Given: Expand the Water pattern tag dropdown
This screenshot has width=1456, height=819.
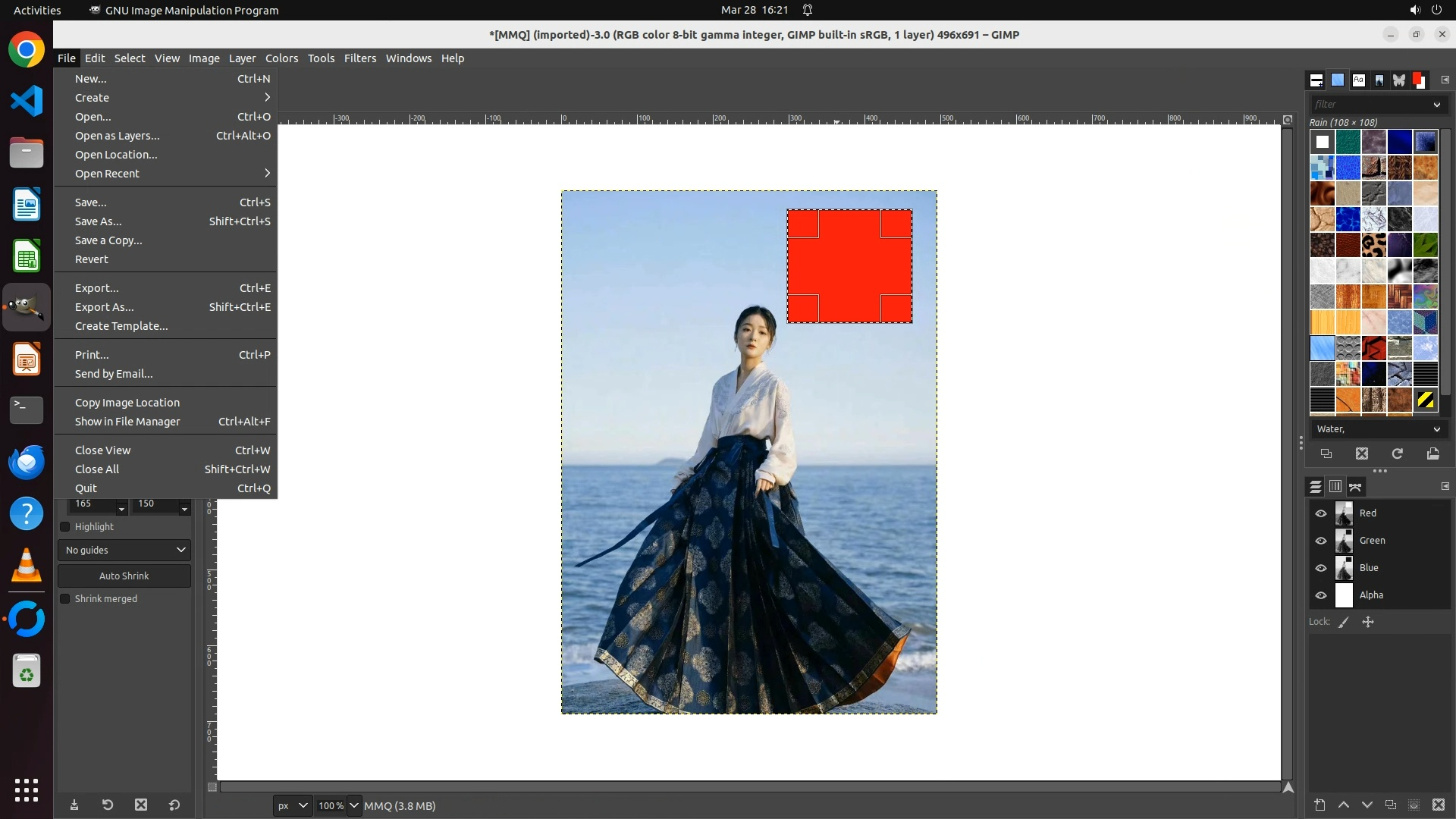Looking at the screenshot, I should point(1436,429).
